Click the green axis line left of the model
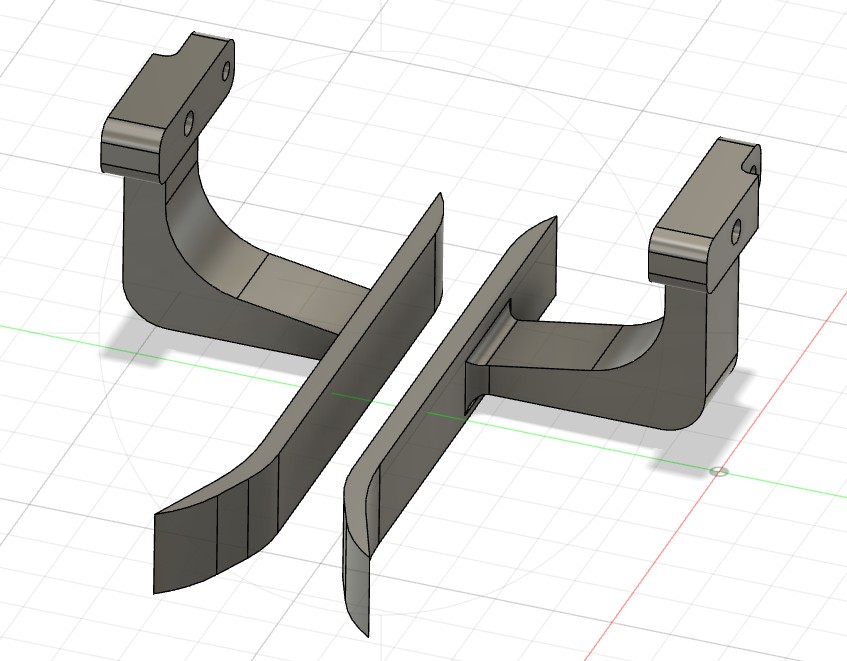This screenshot has width=847, height=661. tap(50, 332)
